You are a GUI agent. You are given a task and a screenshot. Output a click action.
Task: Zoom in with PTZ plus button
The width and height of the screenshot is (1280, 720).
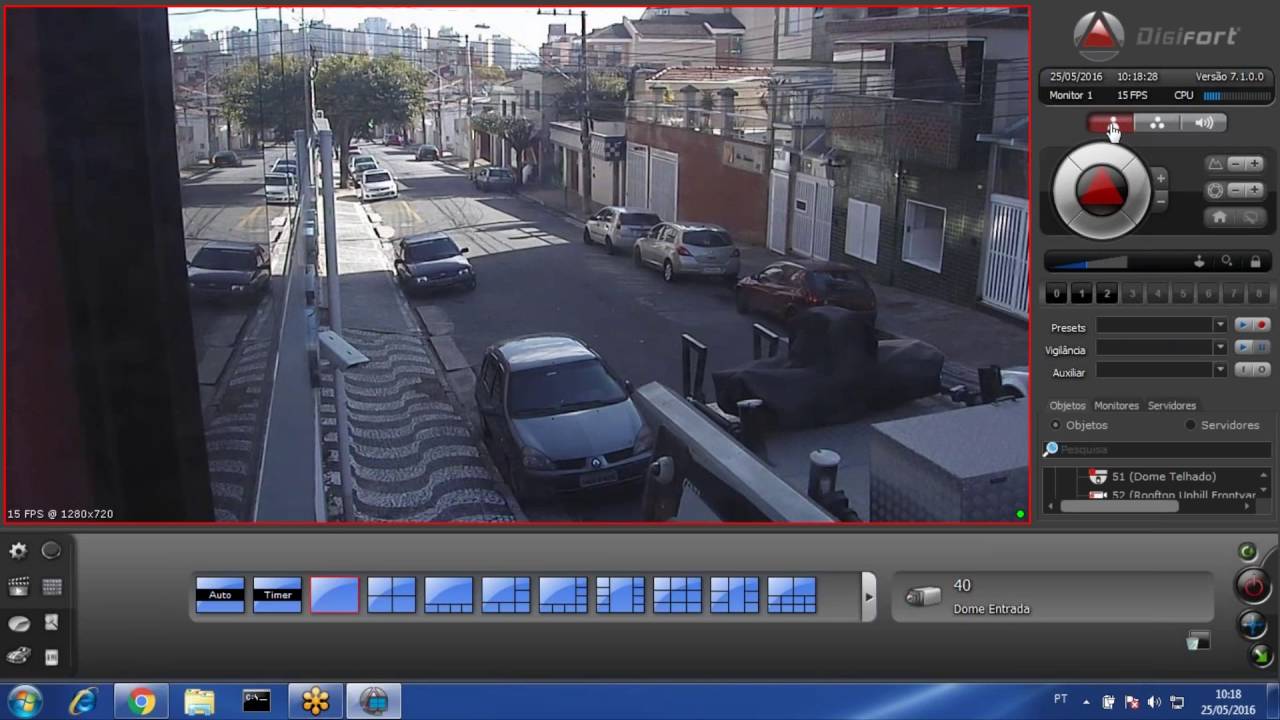pos(1160,178)
